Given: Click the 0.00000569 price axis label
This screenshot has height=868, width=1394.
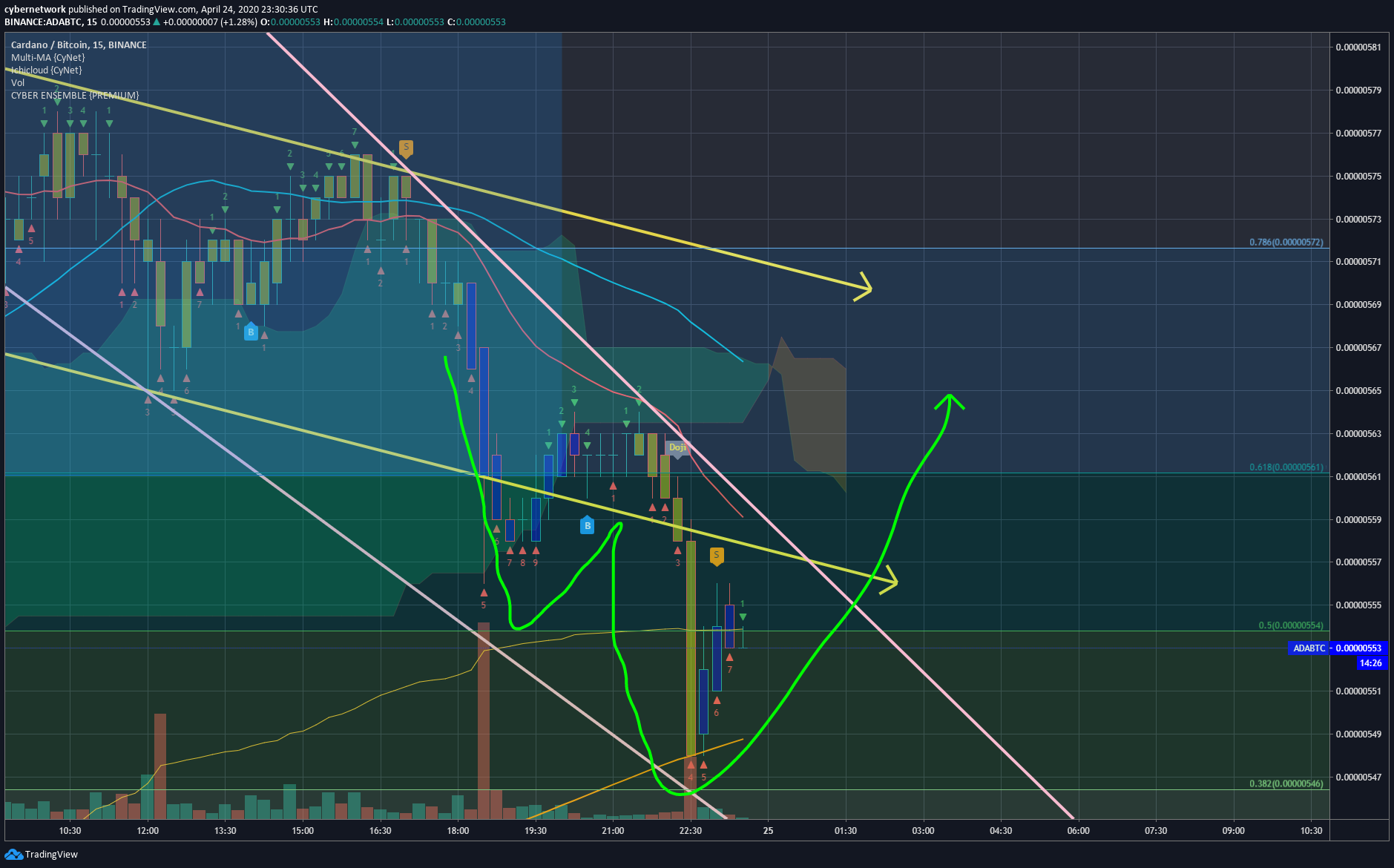Looking at the screenshot, I should coord(1358,305).
